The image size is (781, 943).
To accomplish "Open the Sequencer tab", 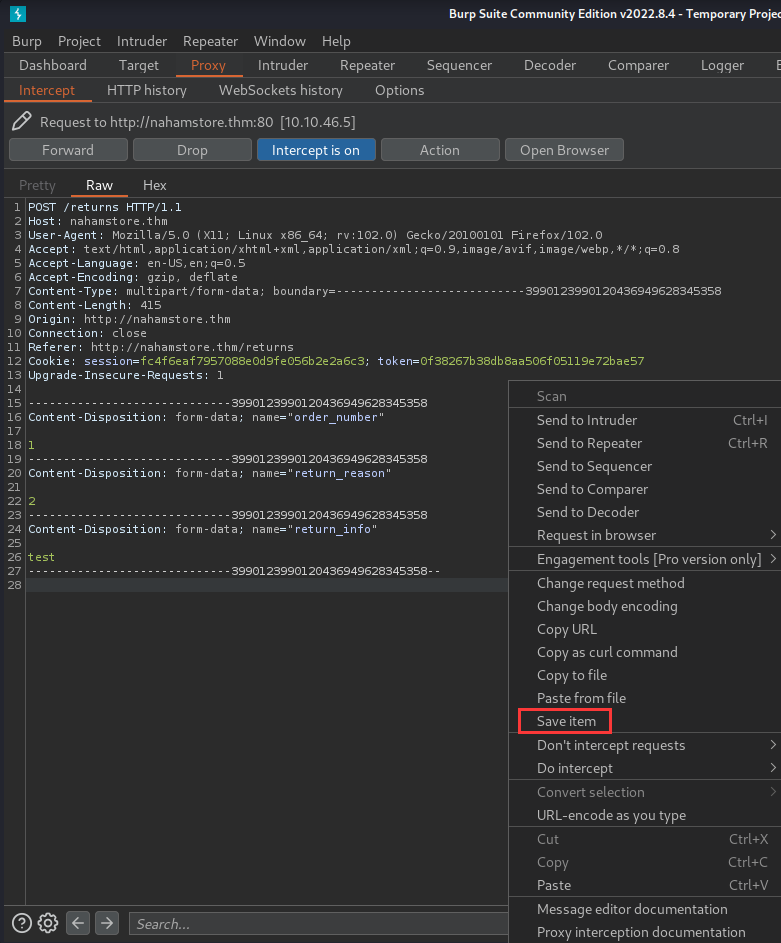I will [x=459, y=65].
